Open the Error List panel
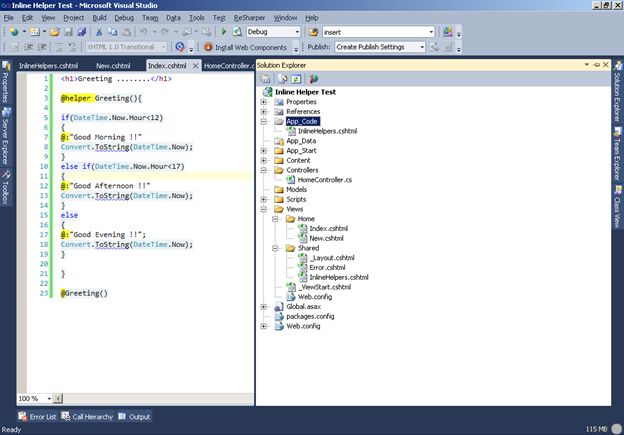Image resolution: width=624 pixels, height=435 pixels. 37,417
